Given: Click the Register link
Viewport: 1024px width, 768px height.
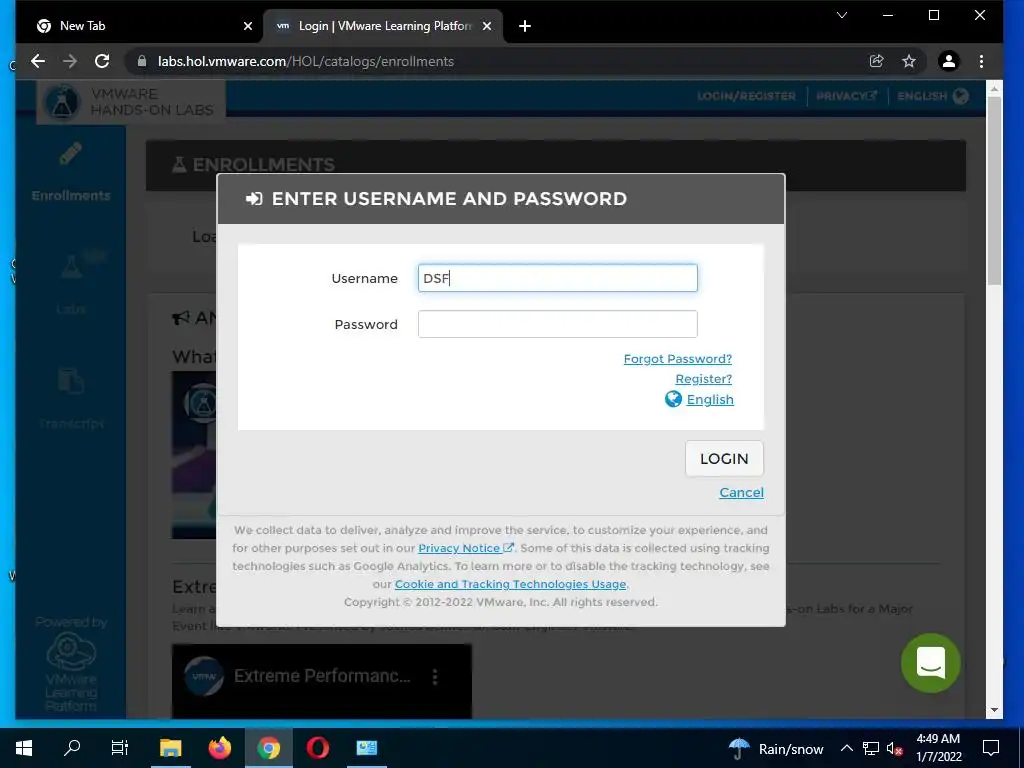Looking at the screenshot, I should pyautogui.click(x=703, y=379).
